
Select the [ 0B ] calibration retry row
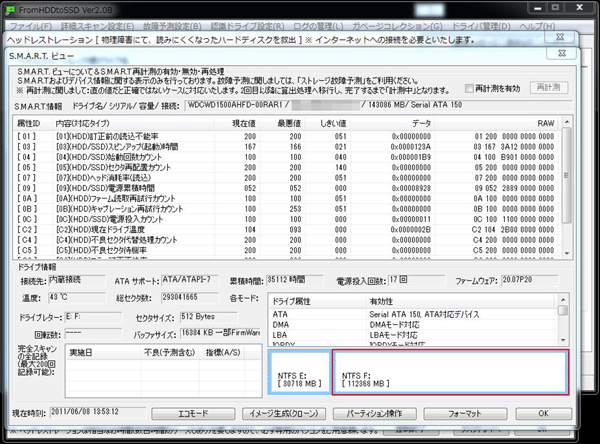288,209
